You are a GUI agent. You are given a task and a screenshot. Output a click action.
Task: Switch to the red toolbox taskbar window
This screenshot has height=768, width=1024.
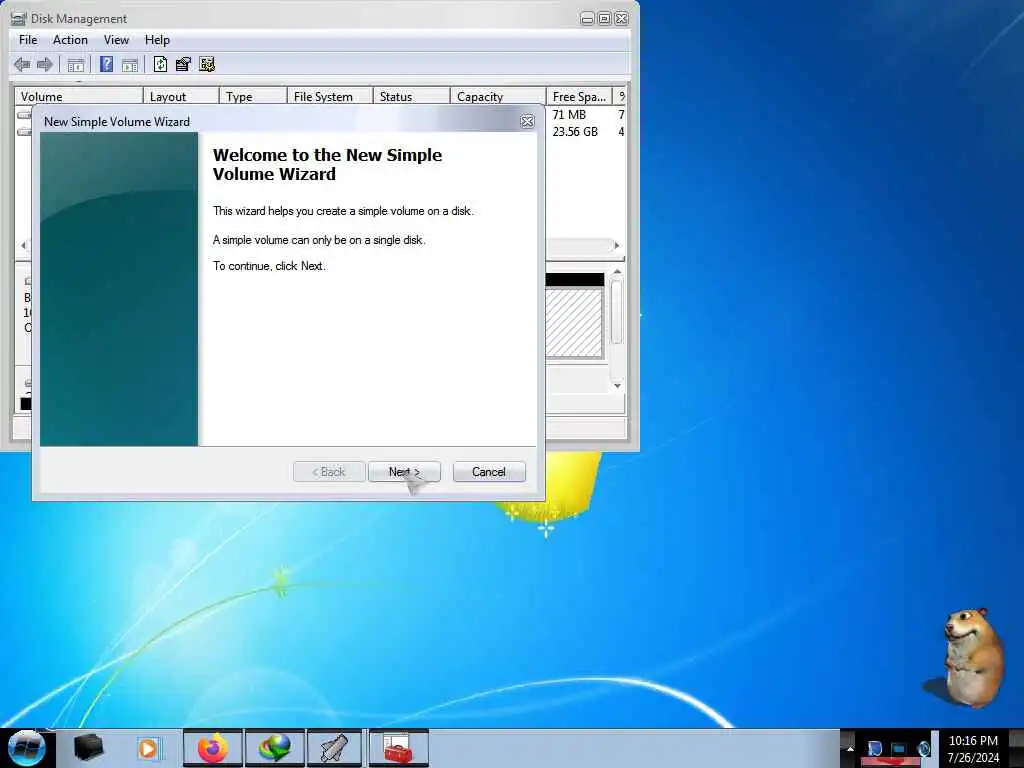click(x=398, y=748)
